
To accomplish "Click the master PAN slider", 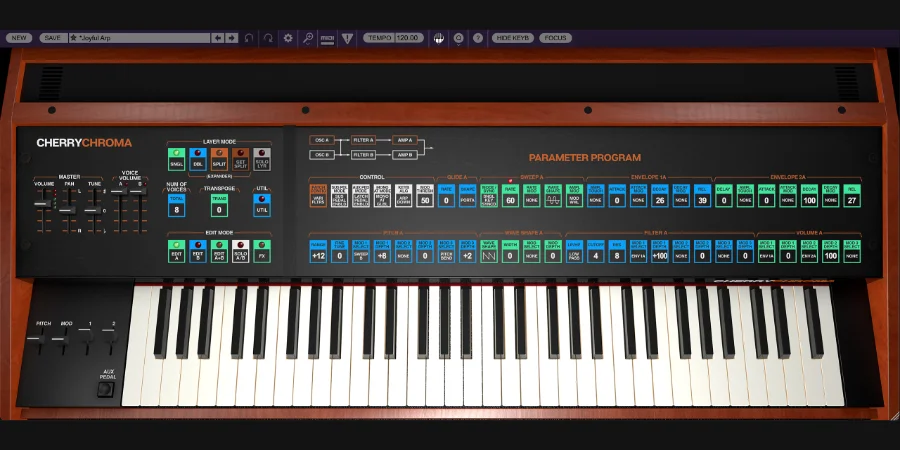I will click(67, 210).
